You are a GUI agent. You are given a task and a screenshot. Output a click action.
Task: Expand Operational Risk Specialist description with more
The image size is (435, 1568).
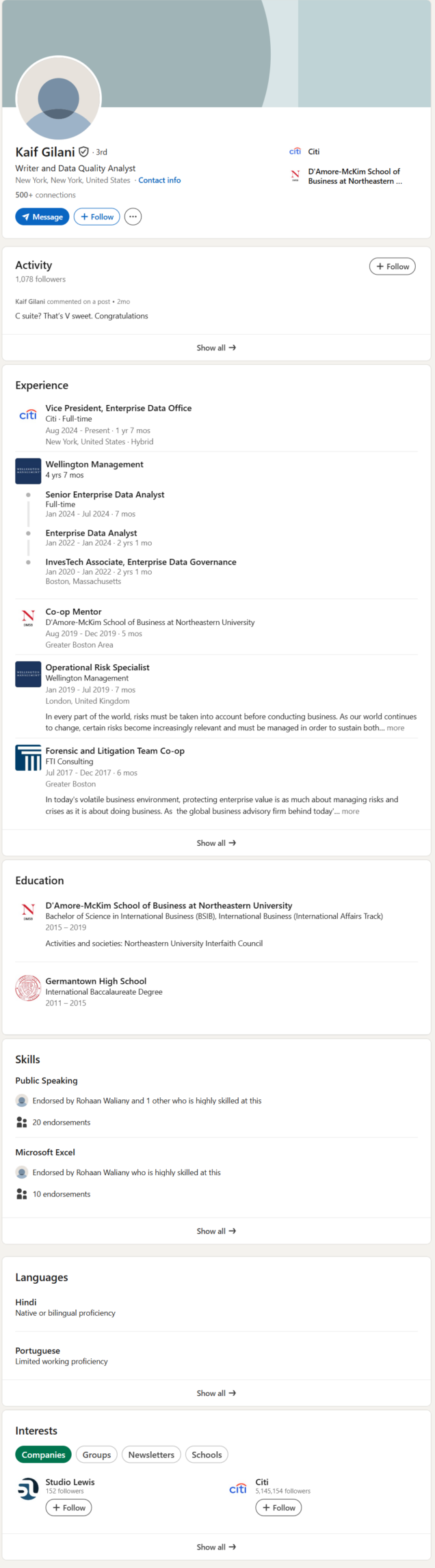pyautogui.click(x=395, y=728)
